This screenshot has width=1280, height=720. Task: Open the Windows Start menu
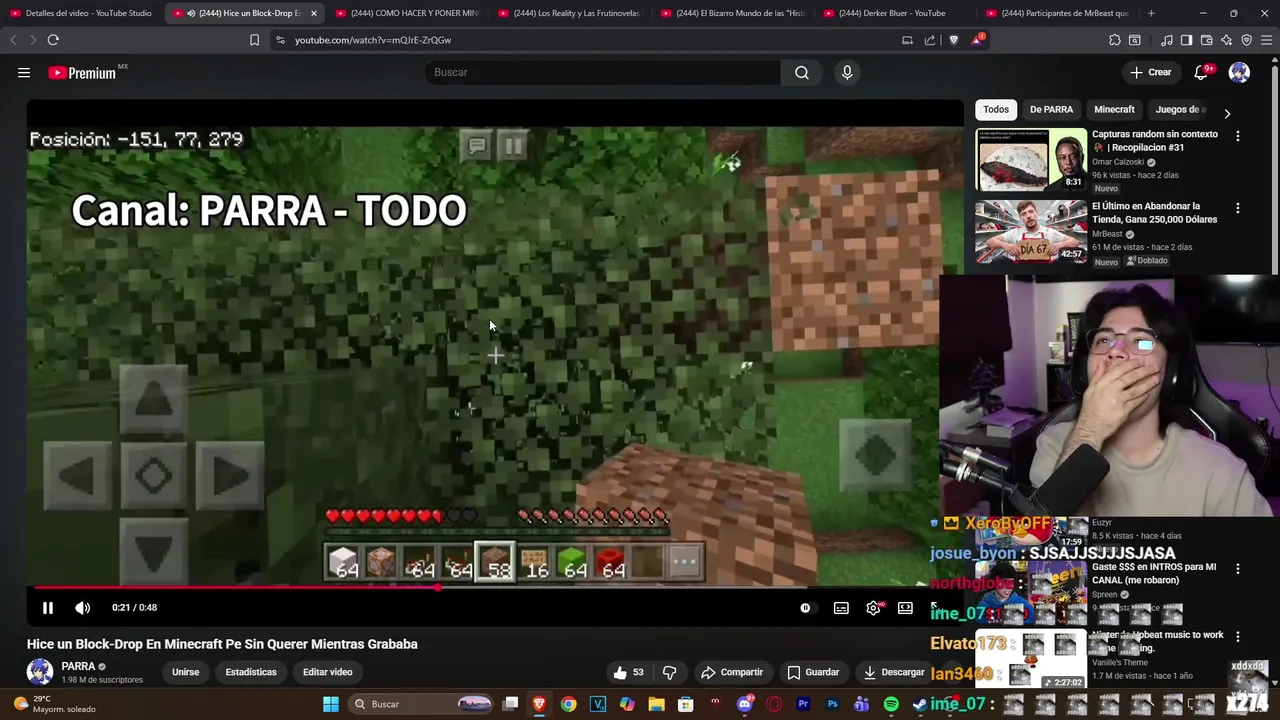(x=331, y=704)
